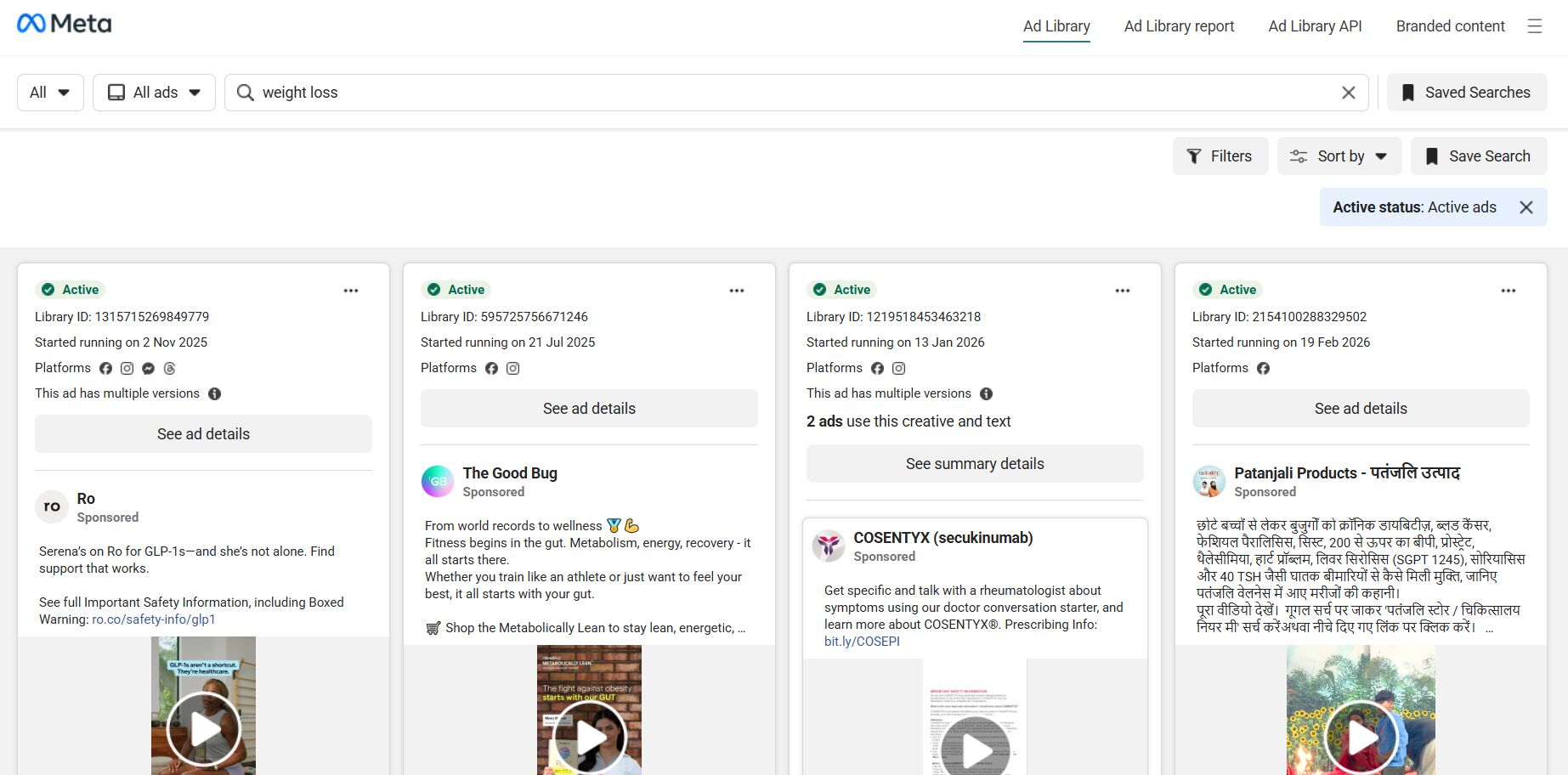Click the Facebook platform icon on the Ro ad
The width and height of the screenshot is (1568, 775).
pos(105,369)
